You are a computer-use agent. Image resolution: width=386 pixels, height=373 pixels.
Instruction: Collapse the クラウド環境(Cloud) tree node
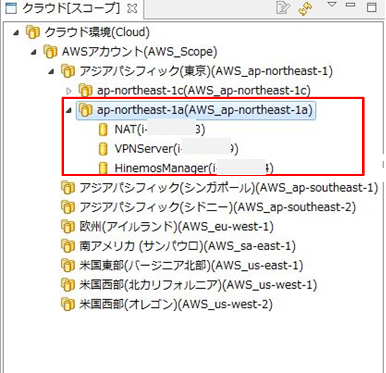pos(16,33)
